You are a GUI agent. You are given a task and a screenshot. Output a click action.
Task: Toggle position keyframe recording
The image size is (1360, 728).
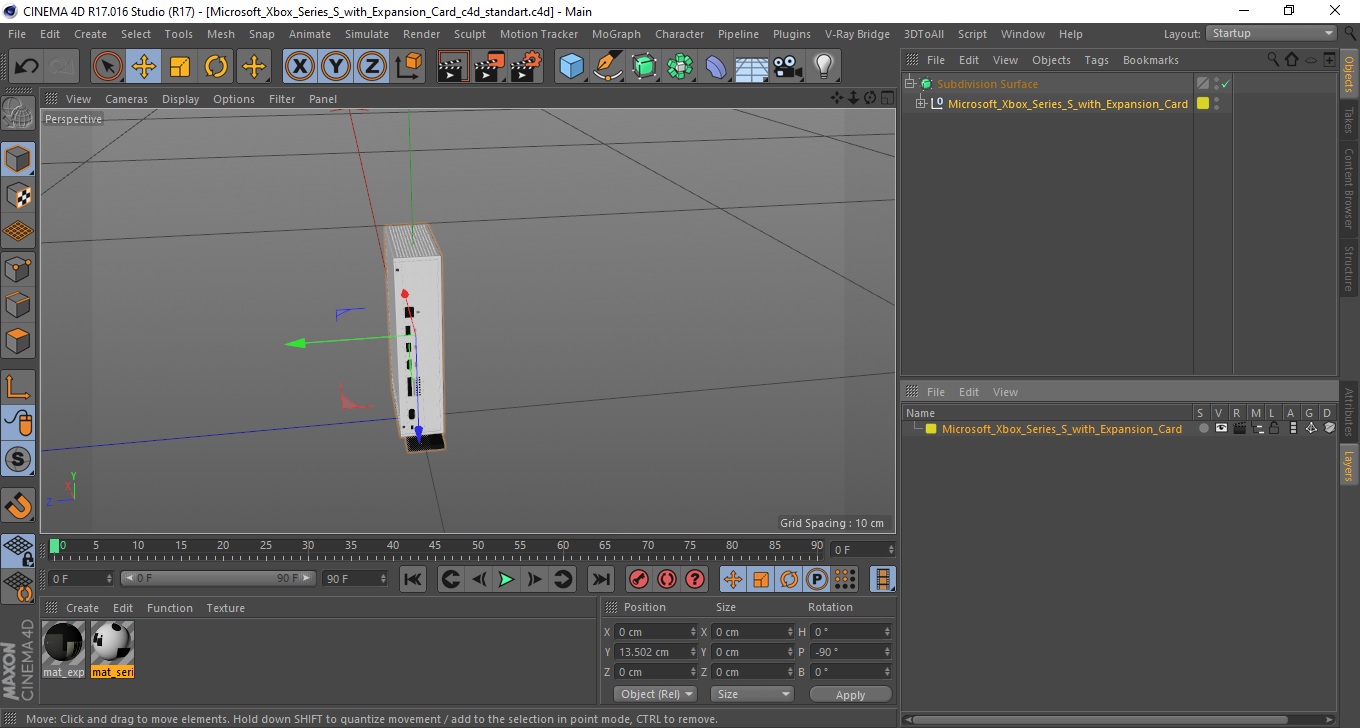pos(733,579)
